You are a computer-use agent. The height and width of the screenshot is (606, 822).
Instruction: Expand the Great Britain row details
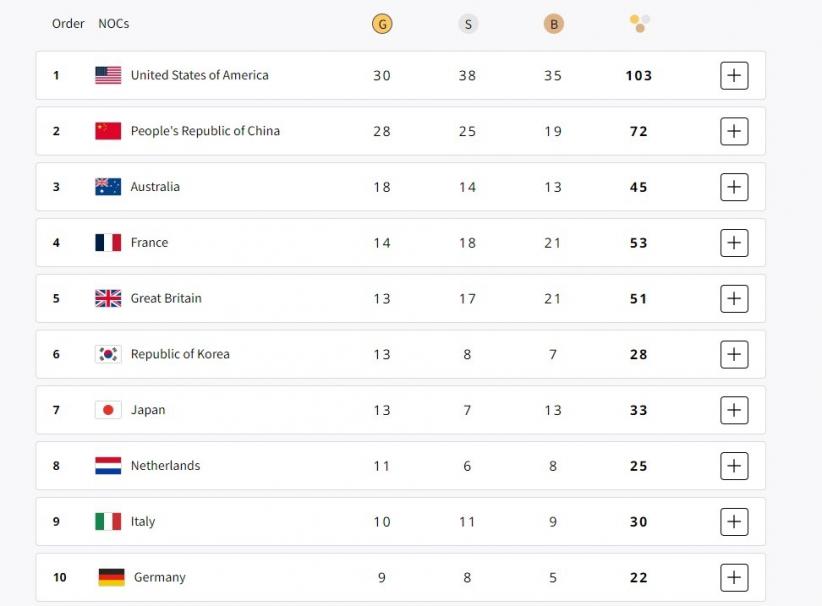pyautogui.click(x=734, y=298)
